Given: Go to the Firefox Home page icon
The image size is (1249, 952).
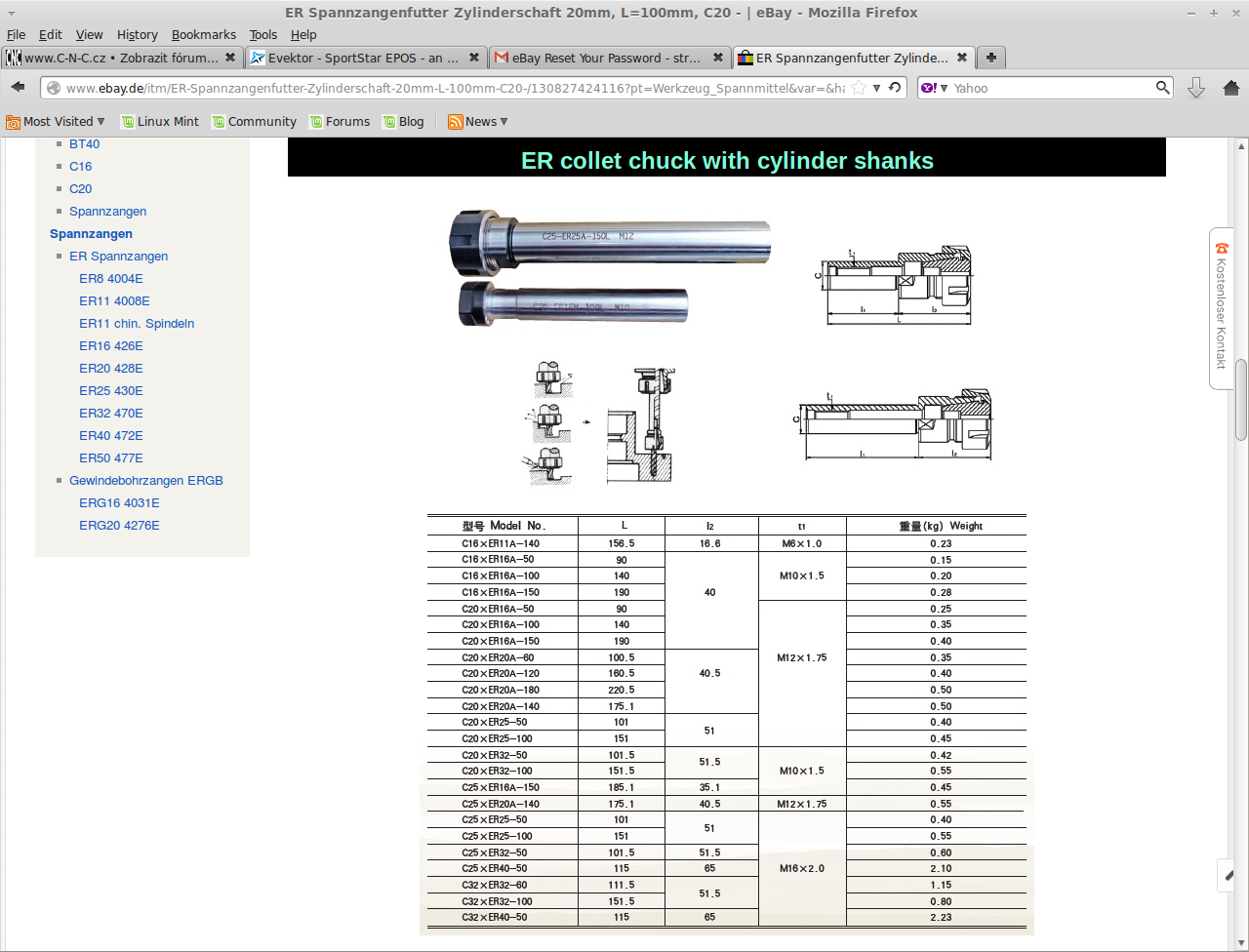Looking at the screenshot, I should click(x=1230, y=88).
